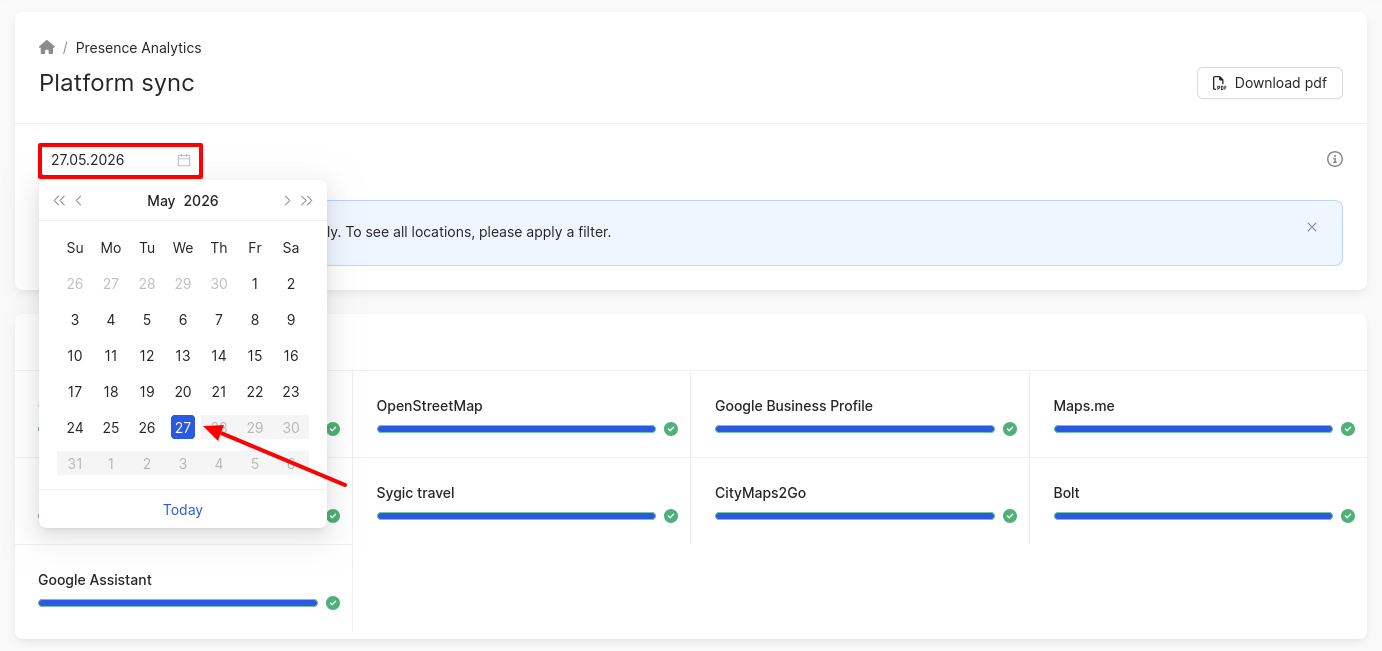
Task: Click the Today link in calendar
Action: (183, 510)
